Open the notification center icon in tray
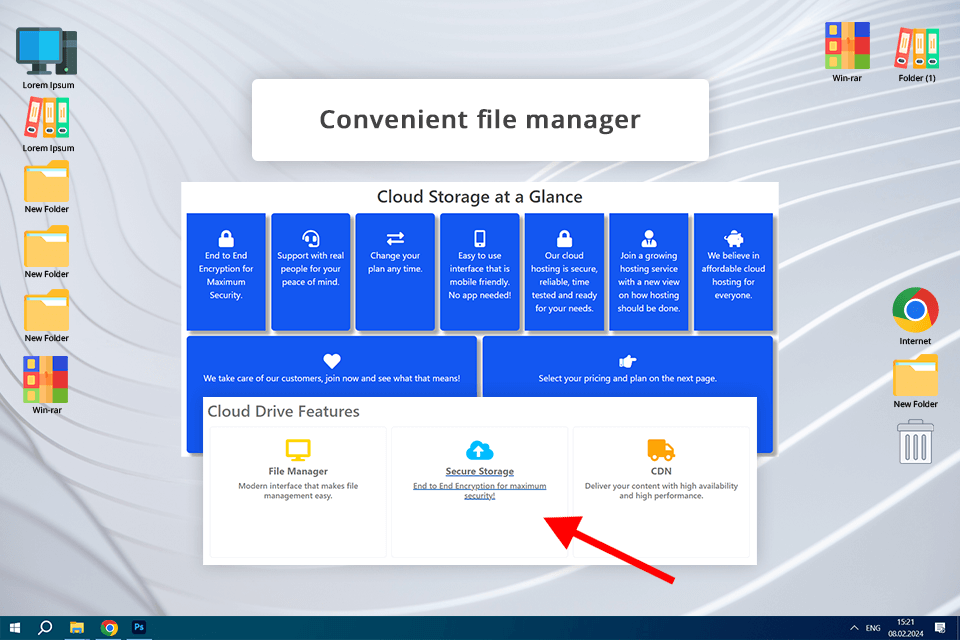 click(940, 628)
